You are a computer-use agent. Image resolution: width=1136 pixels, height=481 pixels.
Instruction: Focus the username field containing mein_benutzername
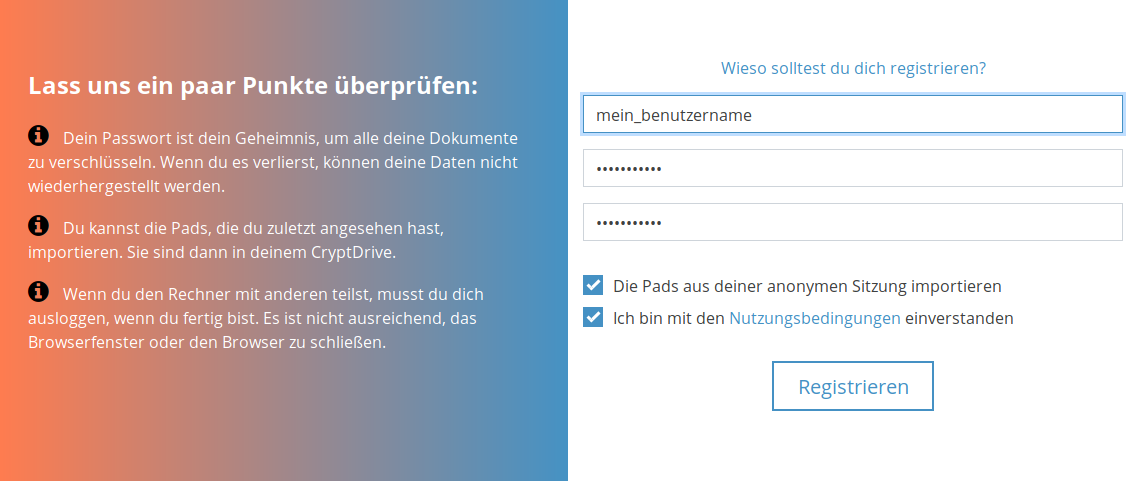click(x=852, y=114)
